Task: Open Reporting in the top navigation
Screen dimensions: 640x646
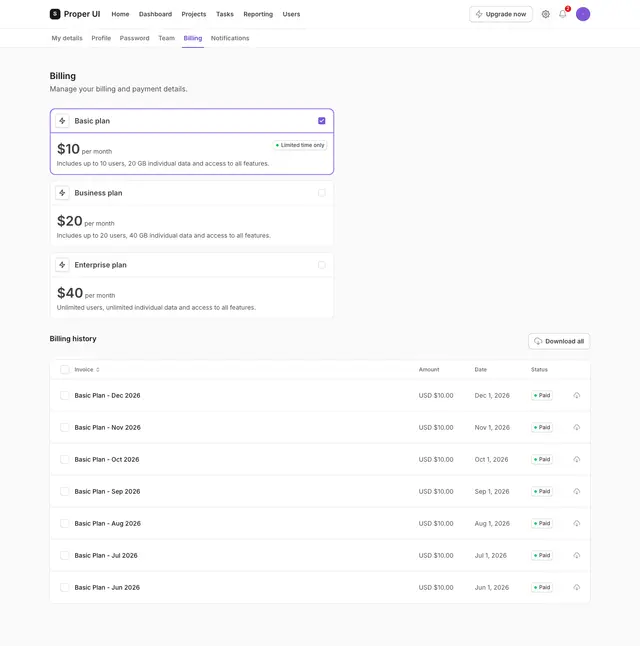Action: (x=258, y=14)
